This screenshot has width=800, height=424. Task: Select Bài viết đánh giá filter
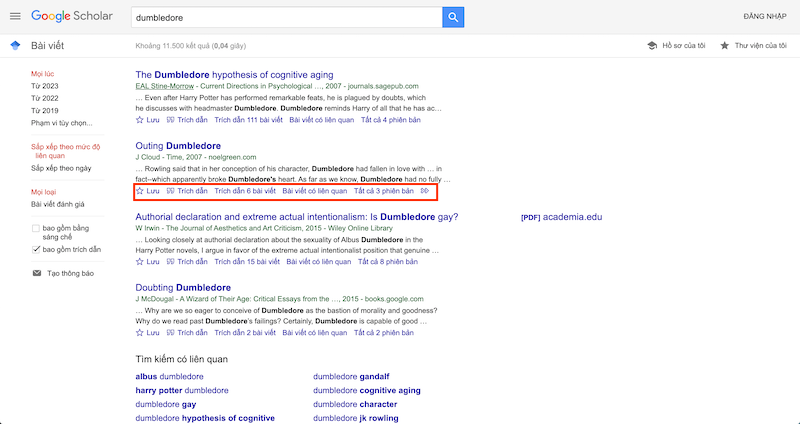click(58, 205)
